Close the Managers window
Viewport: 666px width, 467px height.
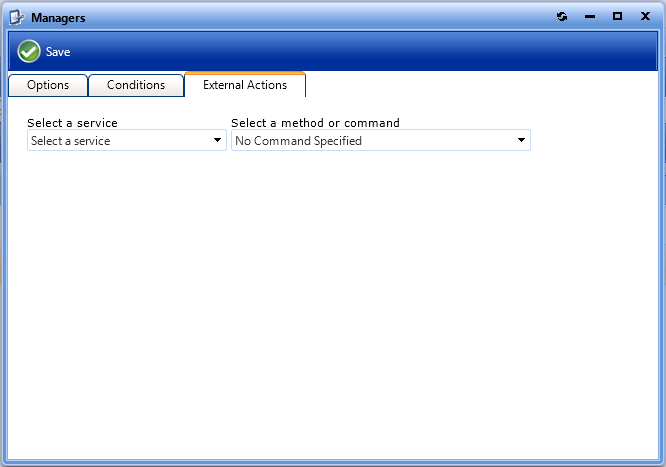(x=645, y=17)
